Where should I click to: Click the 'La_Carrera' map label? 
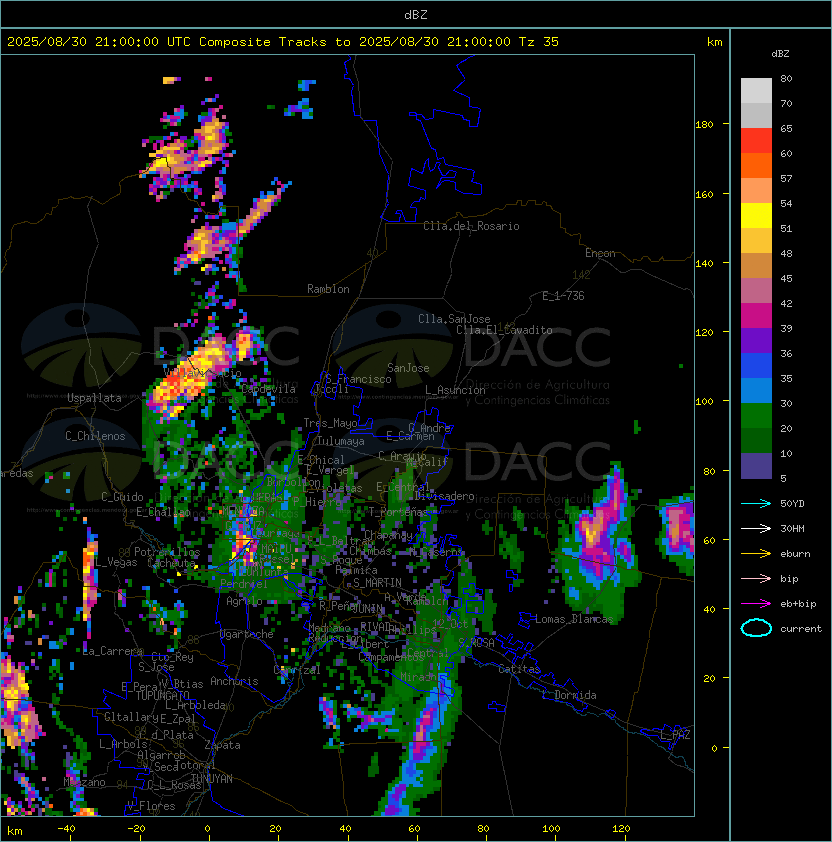point(113,651)
